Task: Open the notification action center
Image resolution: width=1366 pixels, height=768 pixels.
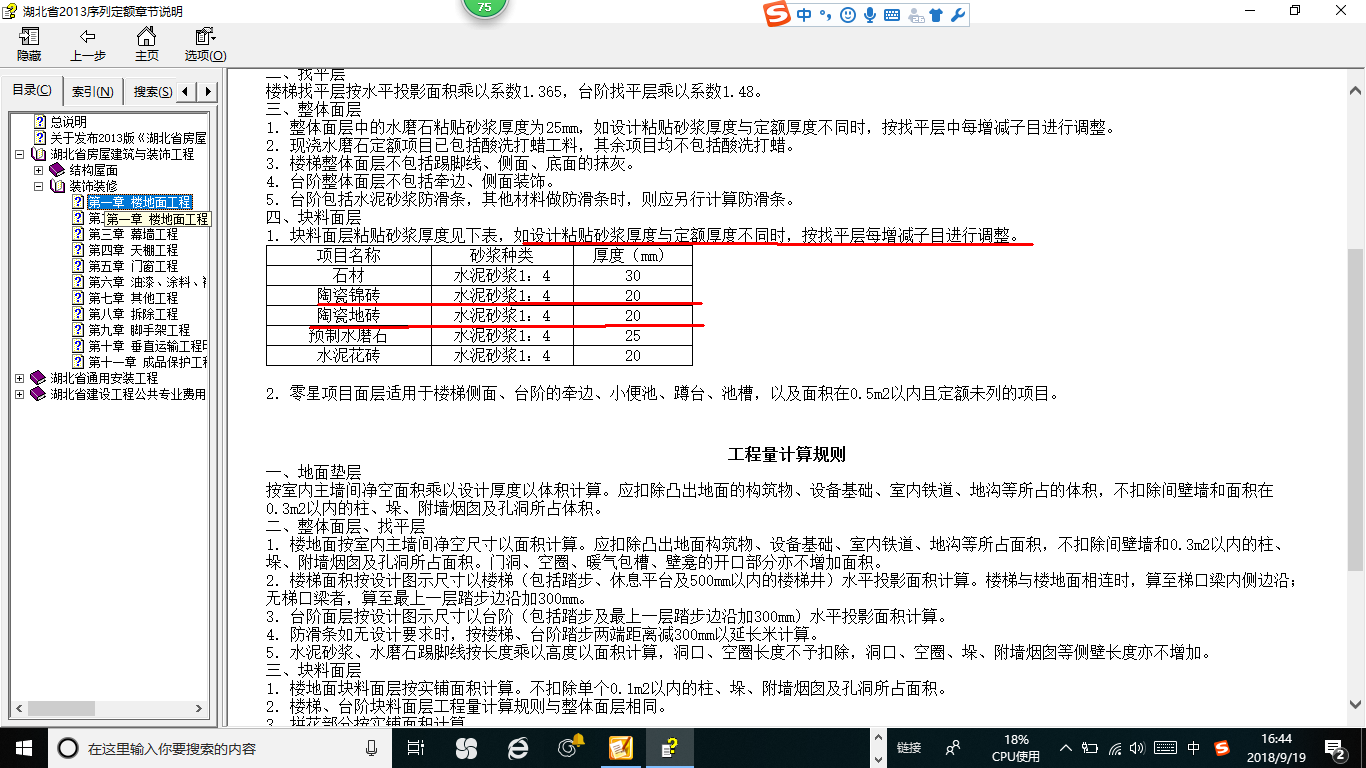Action: coord(1337,748)
